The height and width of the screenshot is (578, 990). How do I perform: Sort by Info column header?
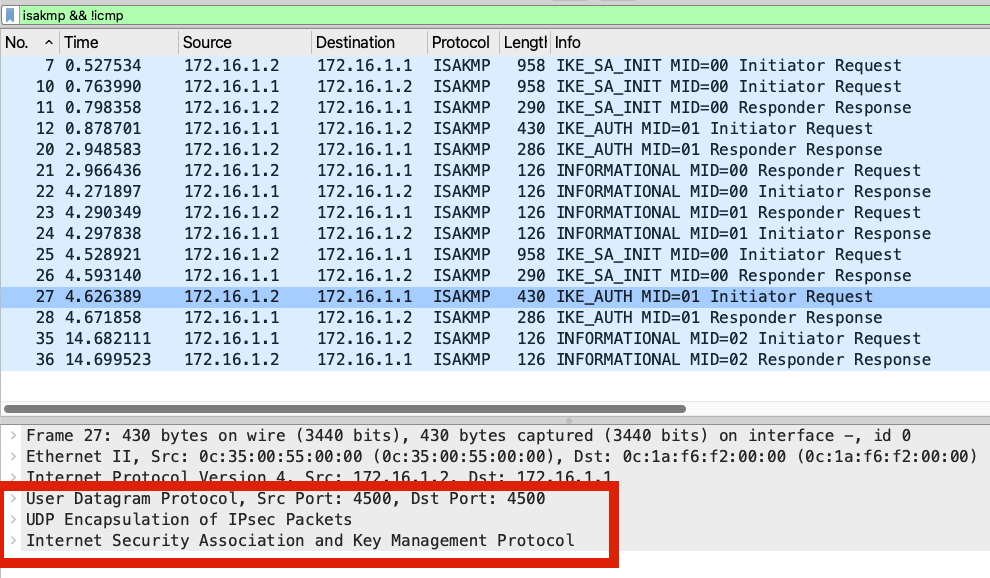[x=770, y=42]
